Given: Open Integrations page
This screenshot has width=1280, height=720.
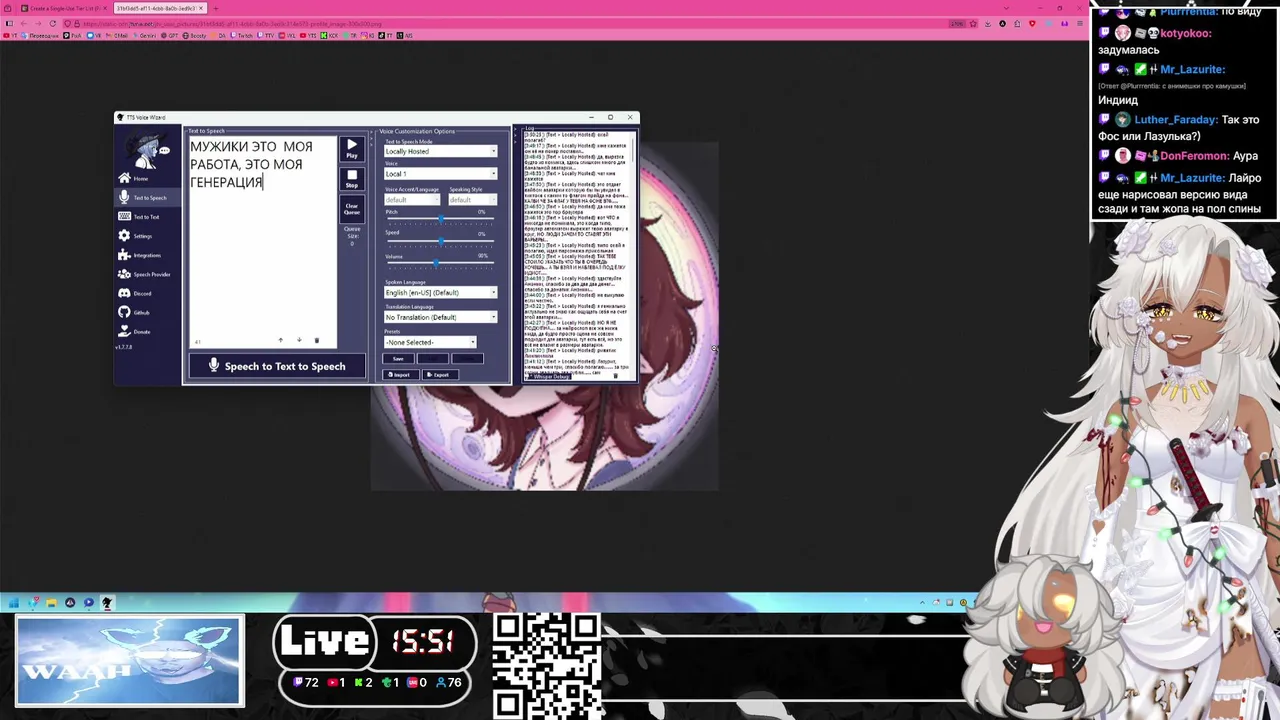Looking at the screenshot, I should click(x=147, y=255).
